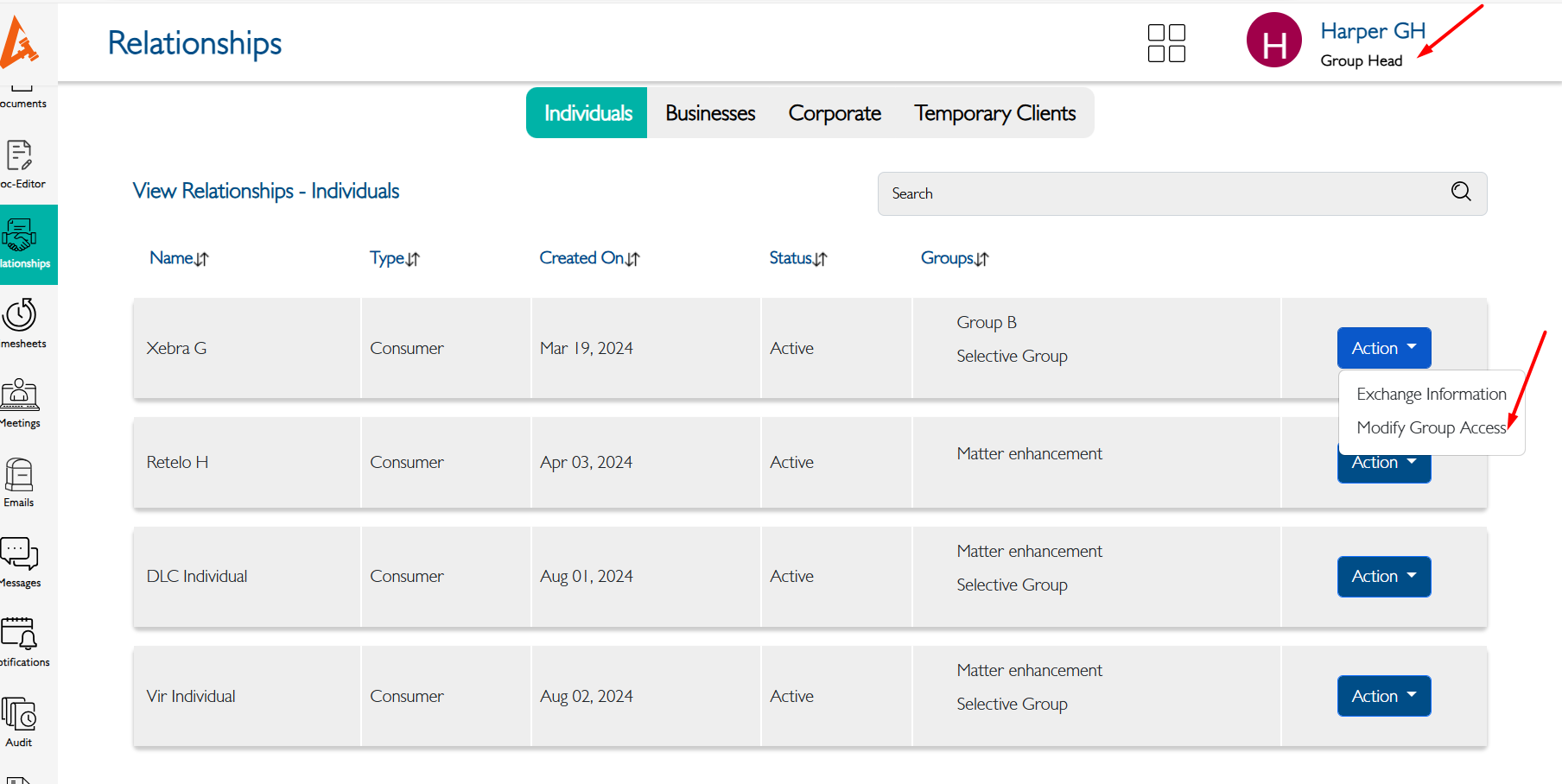Click the search magnifier icon

(1460, 193)
